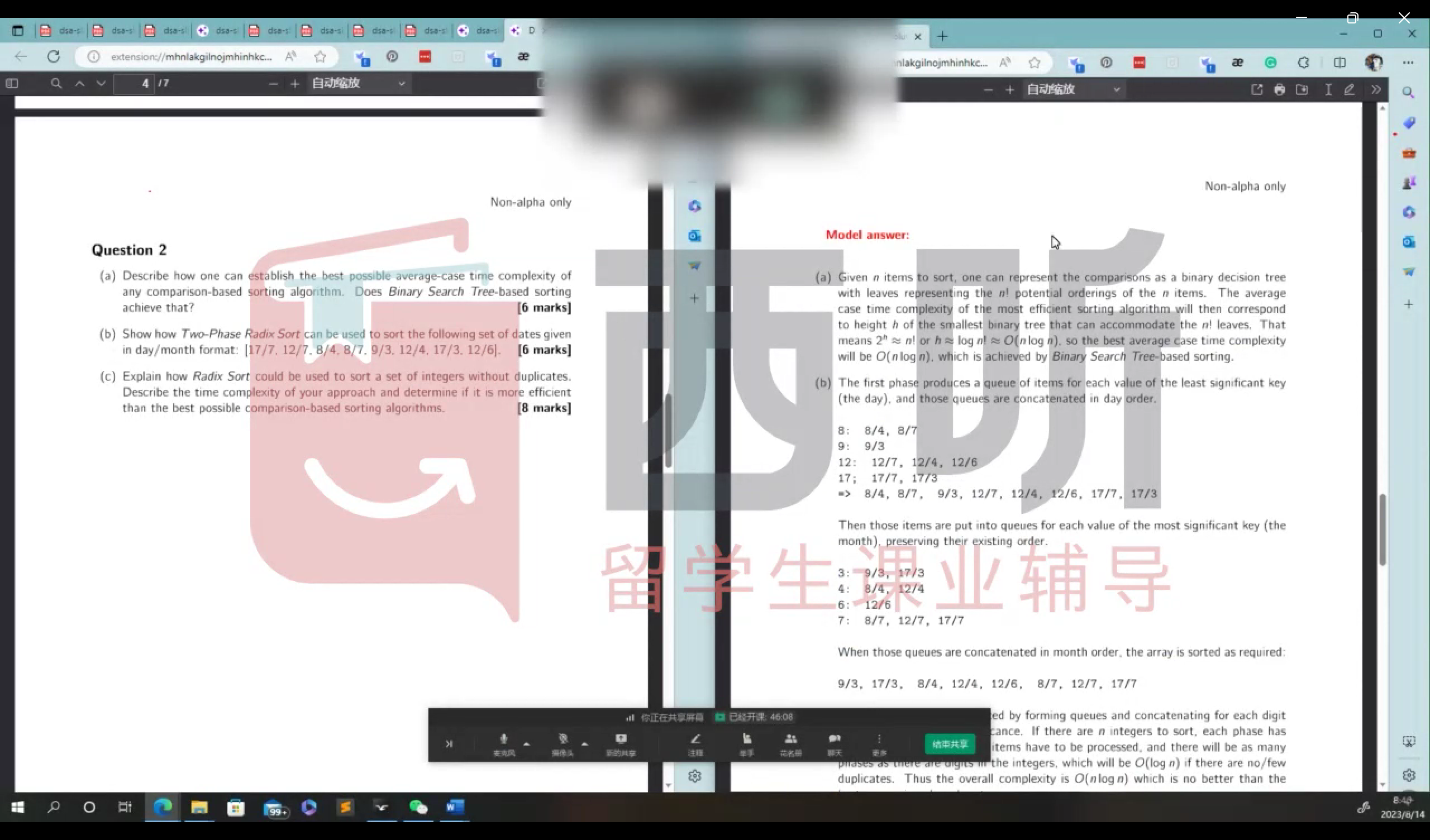This screenshot has width=1430, height=840.
Task: Toggle split screen in right window
Action: (1340, 63)
